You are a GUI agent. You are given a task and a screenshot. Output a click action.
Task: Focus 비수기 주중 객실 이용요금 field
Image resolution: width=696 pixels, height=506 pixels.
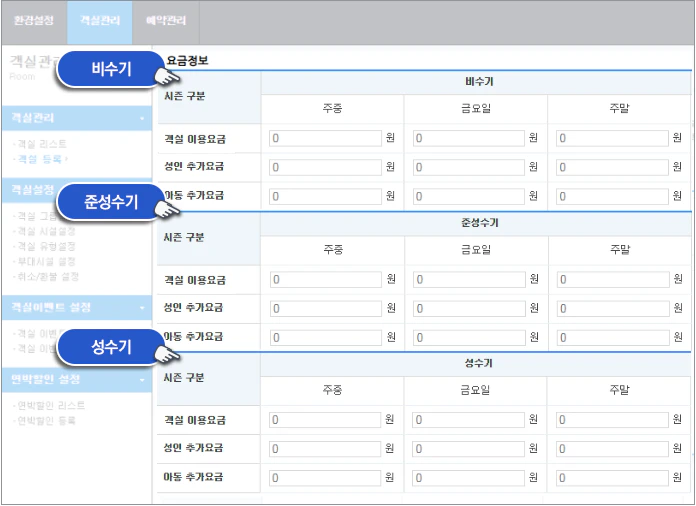[325, 138]
